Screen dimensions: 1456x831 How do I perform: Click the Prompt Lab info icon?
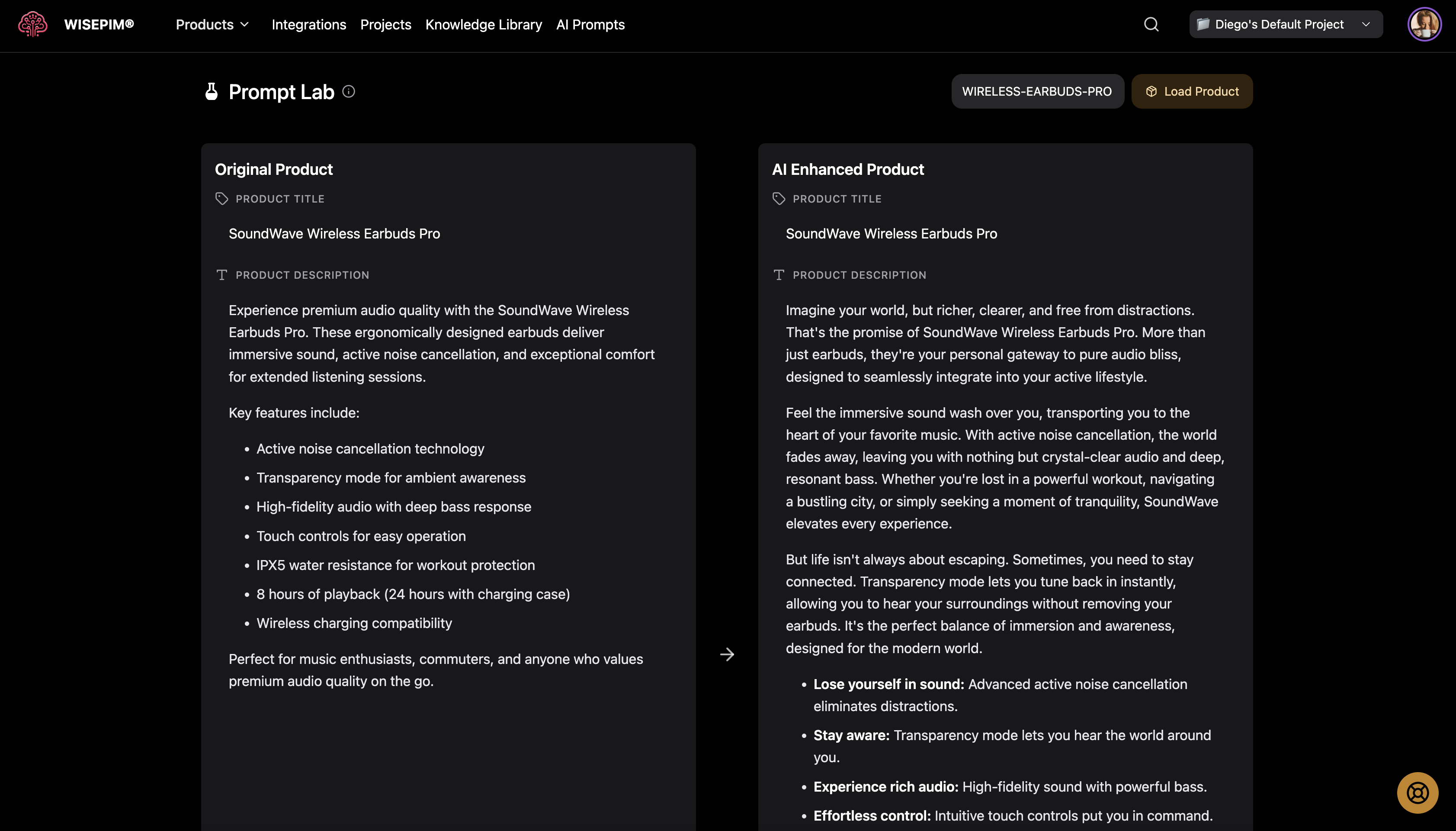tap(349, 91)
